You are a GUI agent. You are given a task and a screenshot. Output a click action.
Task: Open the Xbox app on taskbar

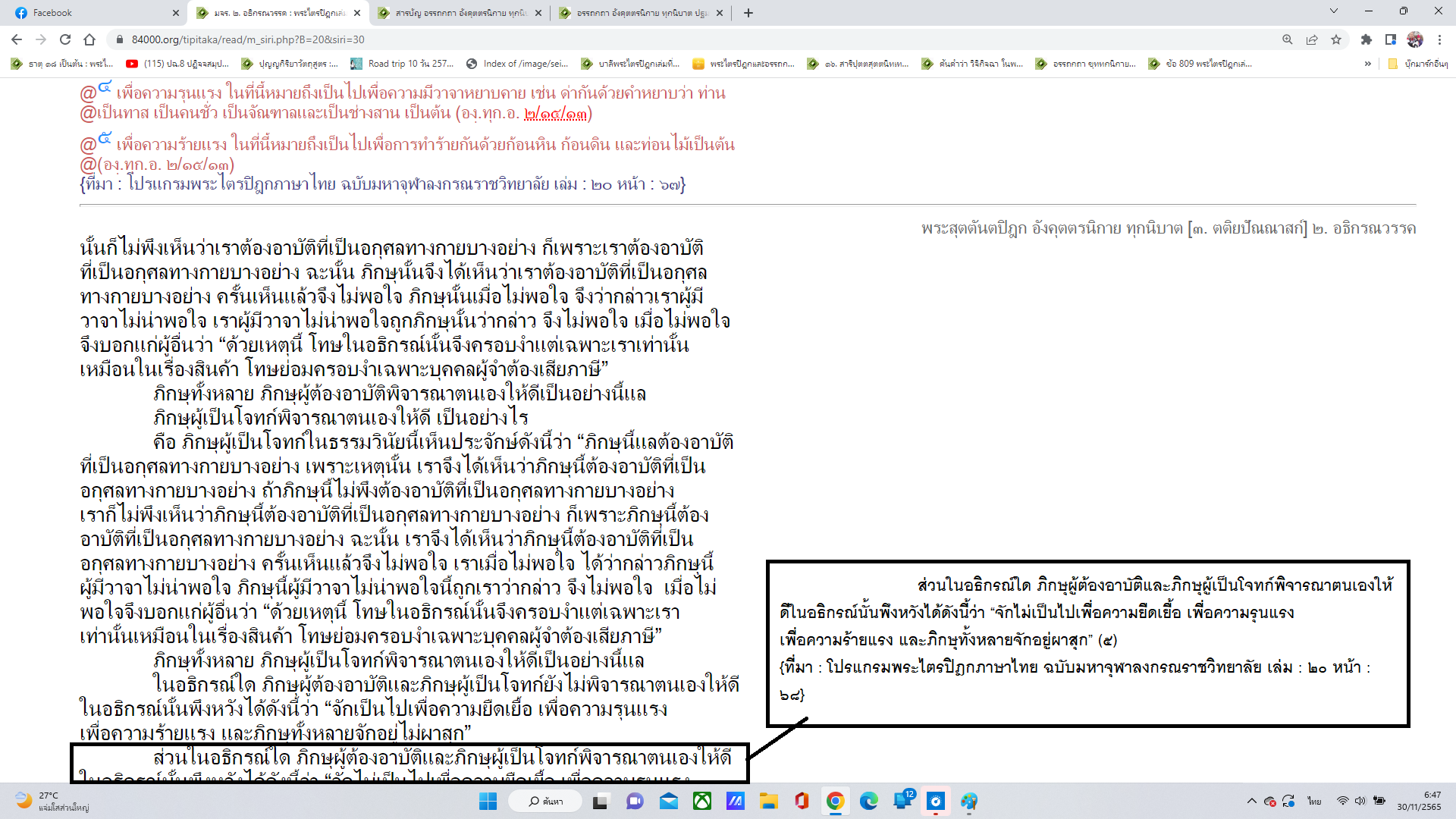click(x=702, y=801)
